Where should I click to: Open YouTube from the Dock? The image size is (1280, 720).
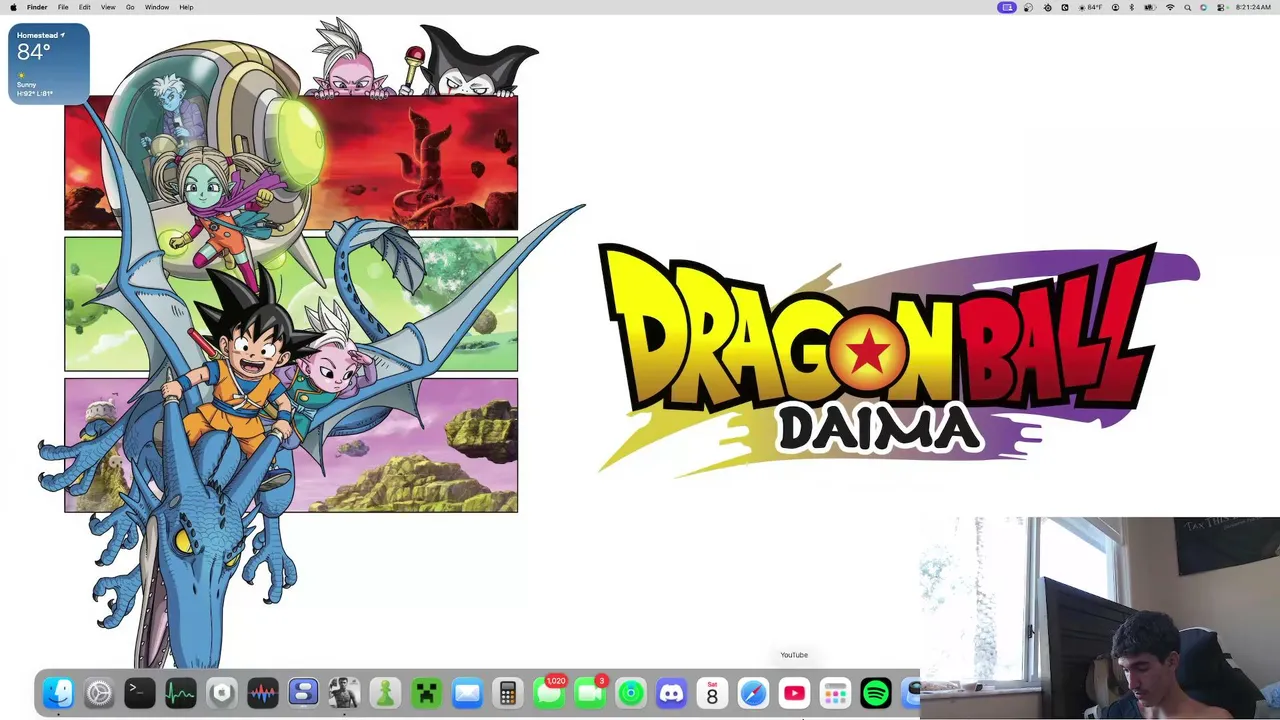point(794,692)
